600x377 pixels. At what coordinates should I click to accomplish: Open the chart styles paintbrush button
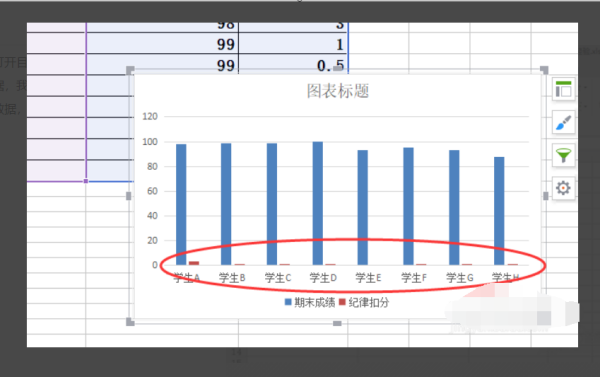(563, 122)
